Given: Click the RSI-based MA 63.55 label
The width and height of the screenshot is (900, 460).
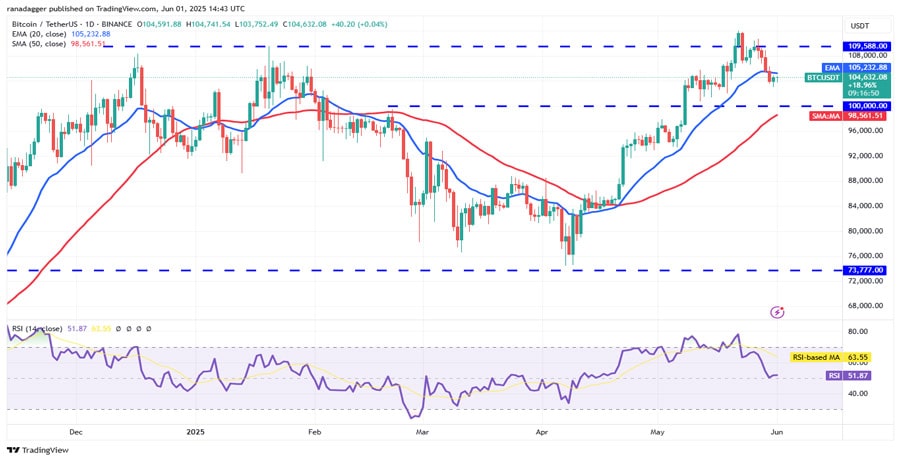Looking at the screenshot, I should [831, 357].
